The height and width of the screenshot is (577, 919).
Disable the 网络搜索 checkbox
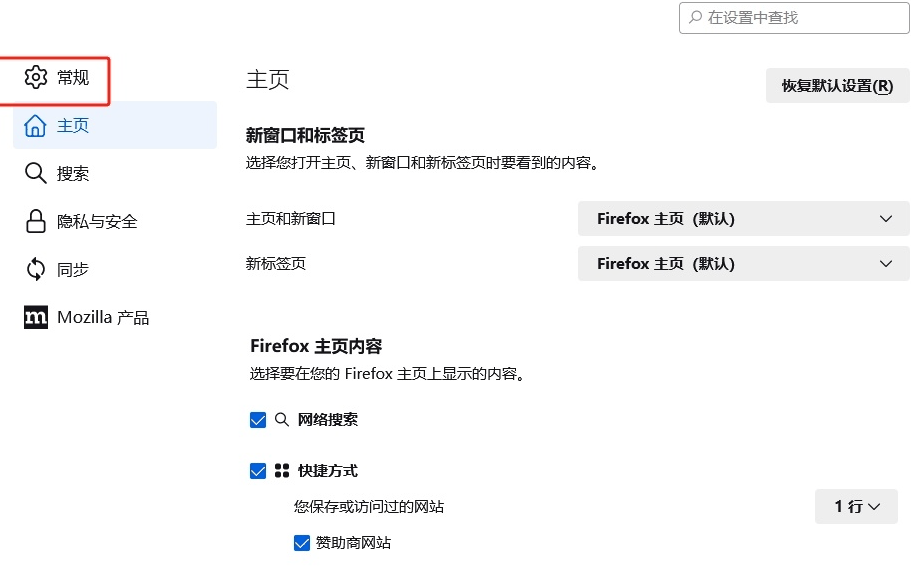258,420
